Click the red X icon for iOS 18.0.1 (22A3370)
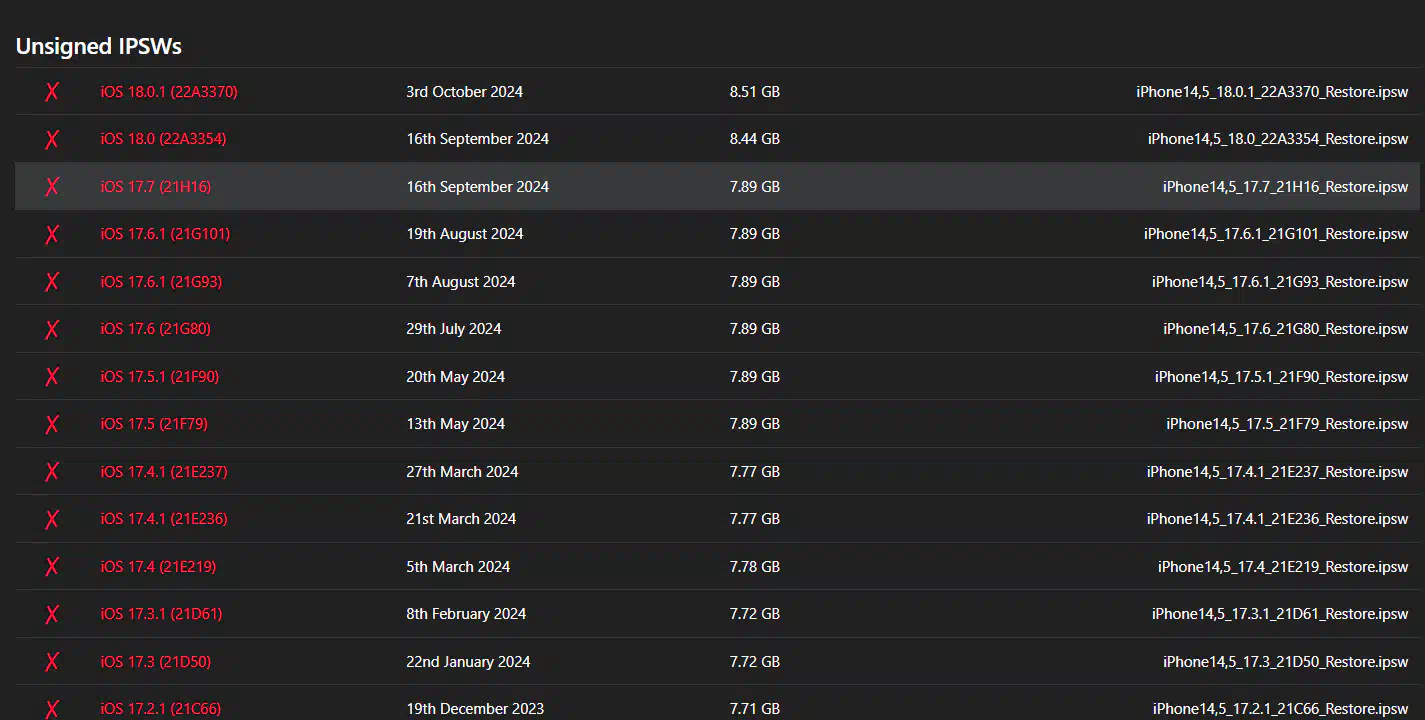This screenshot has width=1425, height=720. click(x=52, y=92)
